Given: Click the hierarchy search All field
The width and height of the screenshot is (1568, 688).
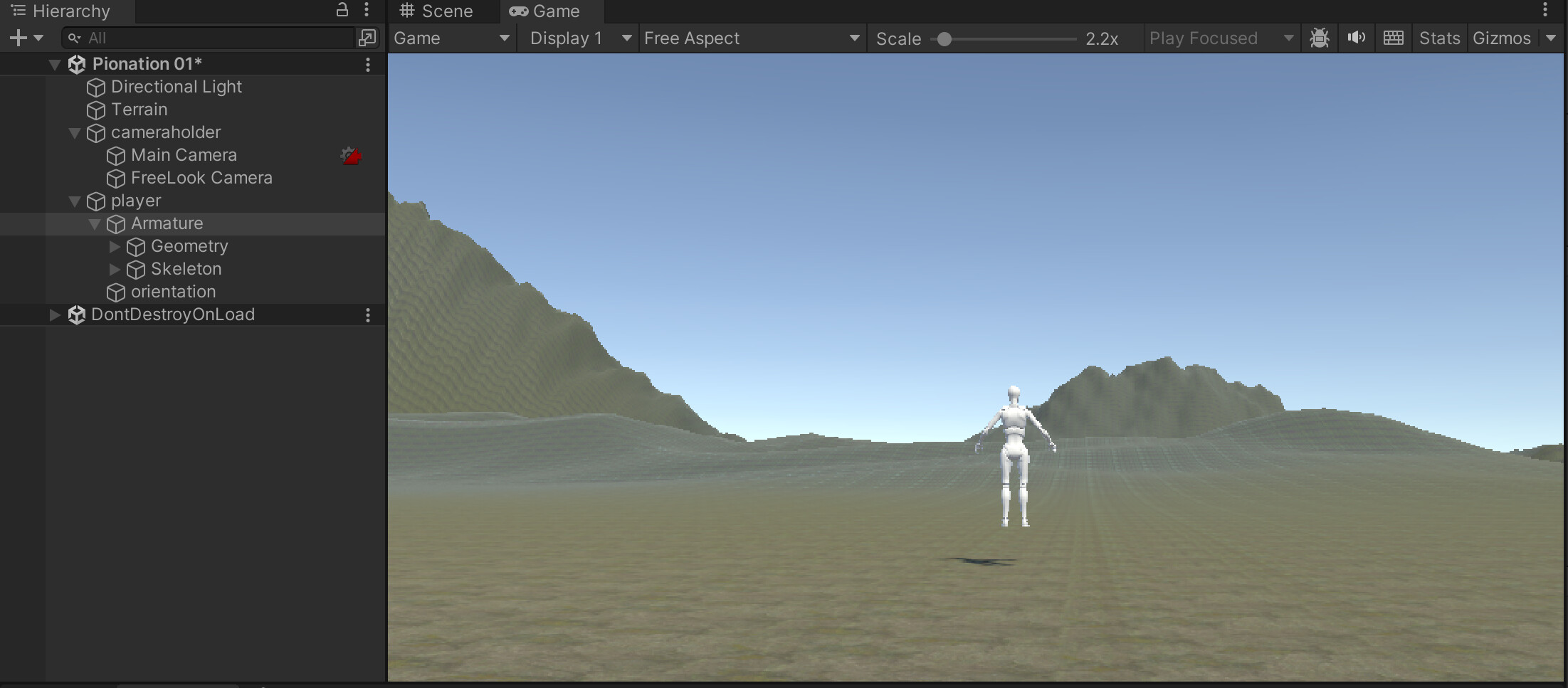Looking at the screenshot, I should [206, 38].
